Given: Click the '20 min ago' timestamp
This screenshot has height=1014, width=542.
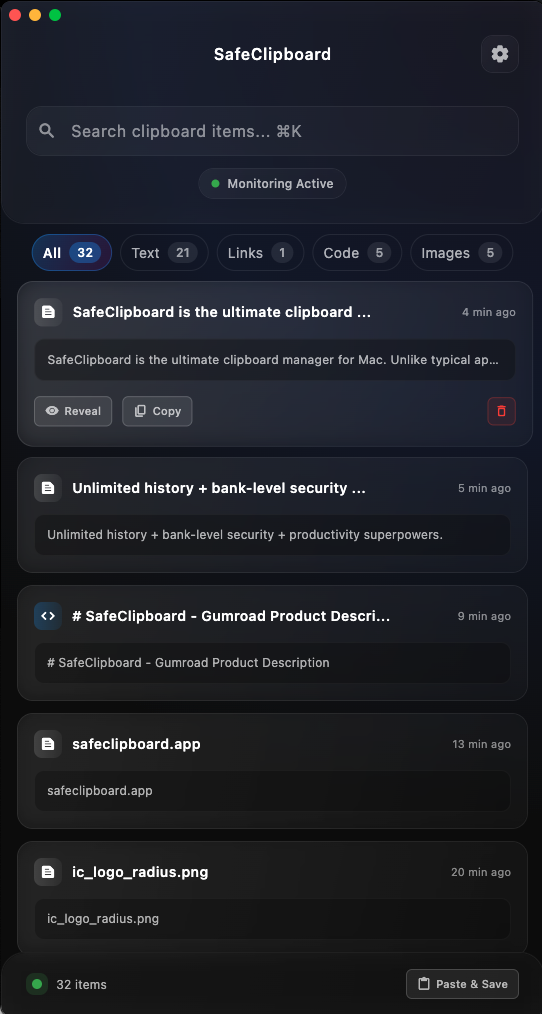Looking at the screenshot, I should coord(481,872).
